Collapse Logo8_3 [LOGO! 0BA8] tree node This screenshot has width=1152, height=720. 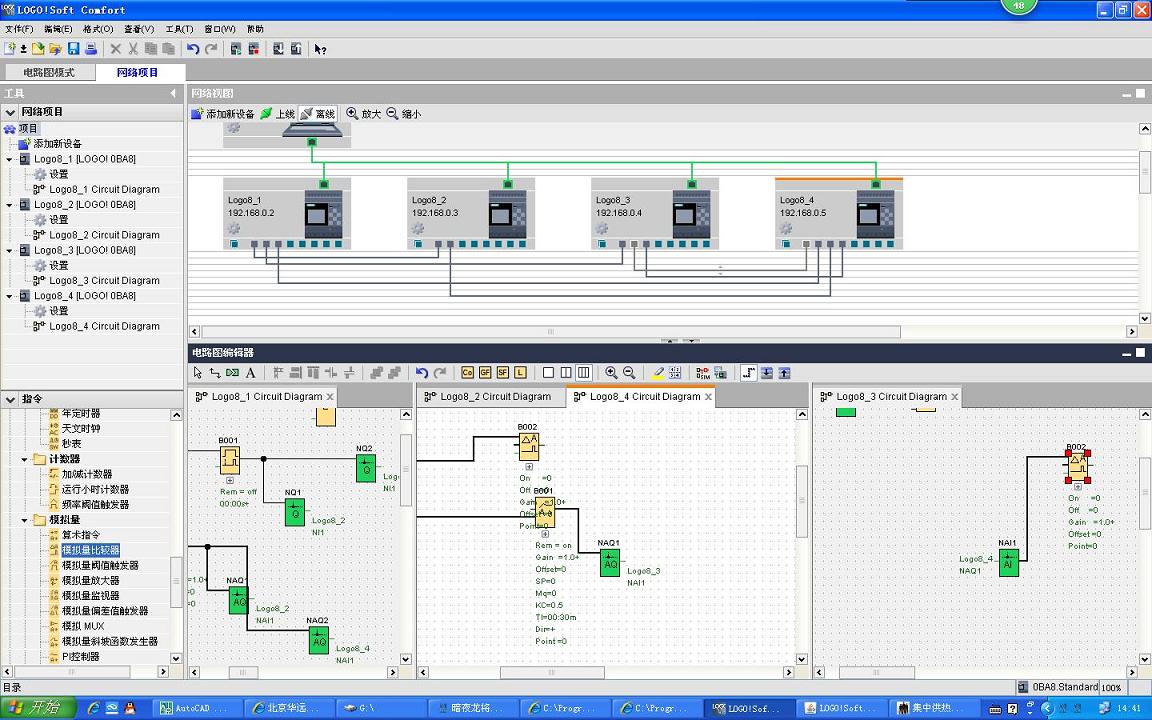click(10, 251)
